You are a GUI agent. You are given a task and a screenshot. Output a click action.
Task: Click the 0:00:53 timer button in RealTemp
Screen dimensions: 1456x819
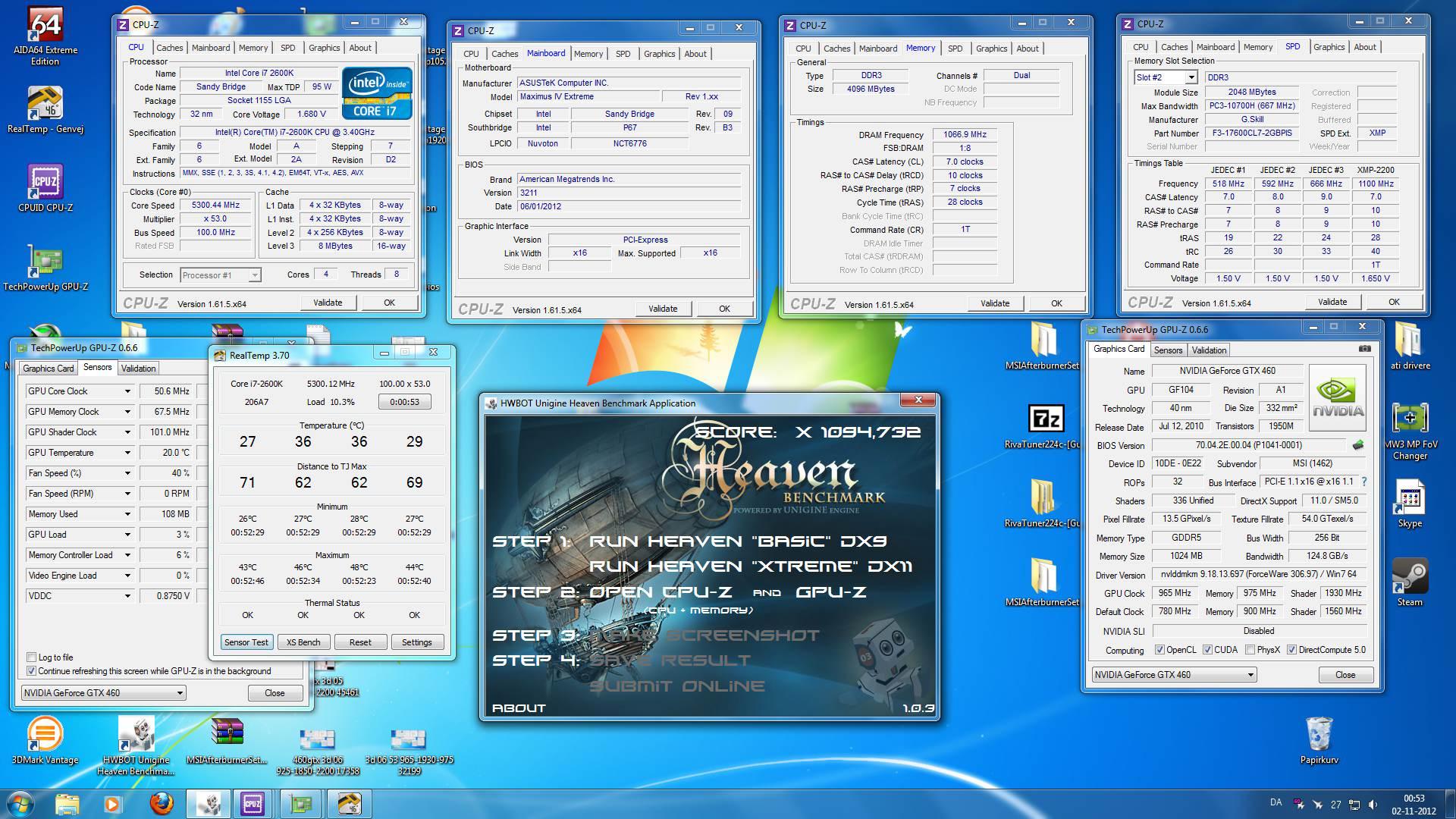(404, 402)
